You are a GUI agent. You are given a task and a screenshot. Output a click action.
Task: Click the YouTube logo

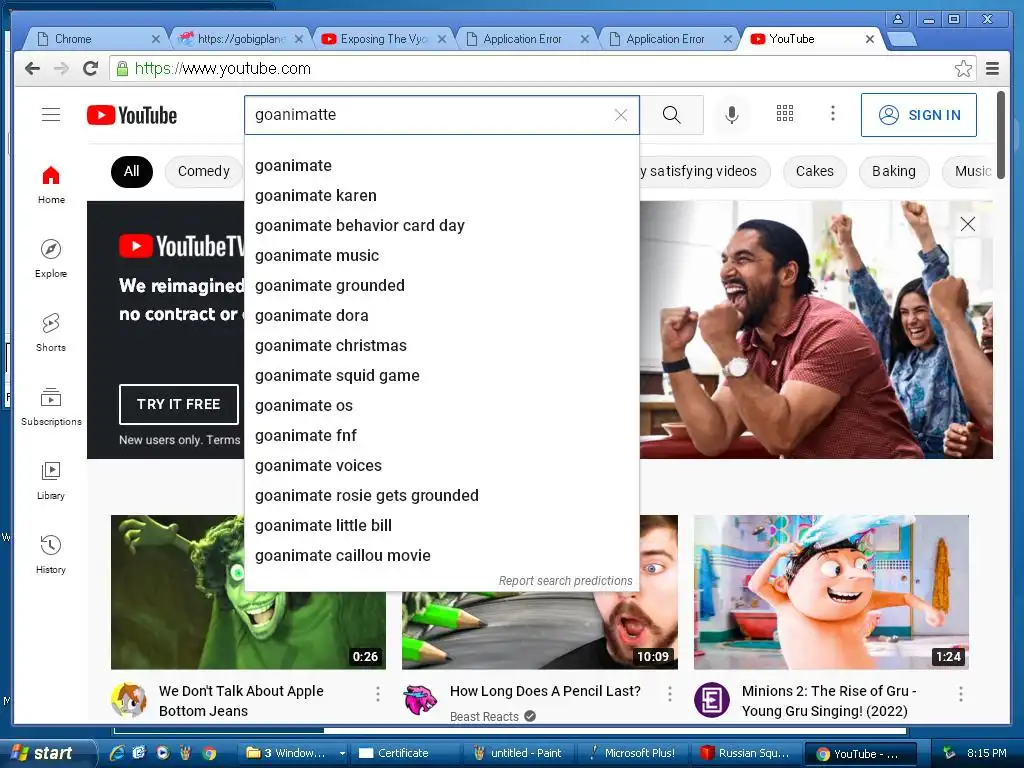pyautogui.click(x=132, y=115)
